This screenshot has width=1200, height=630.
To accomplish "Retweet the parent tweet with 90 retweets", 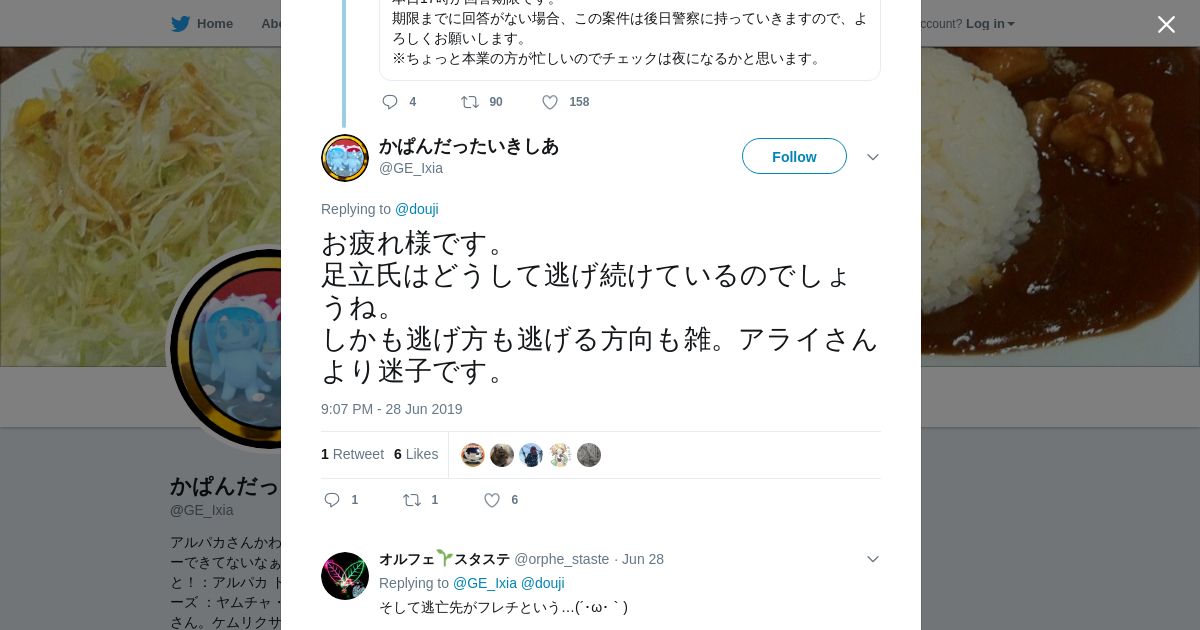I will (x=470, y=102).
